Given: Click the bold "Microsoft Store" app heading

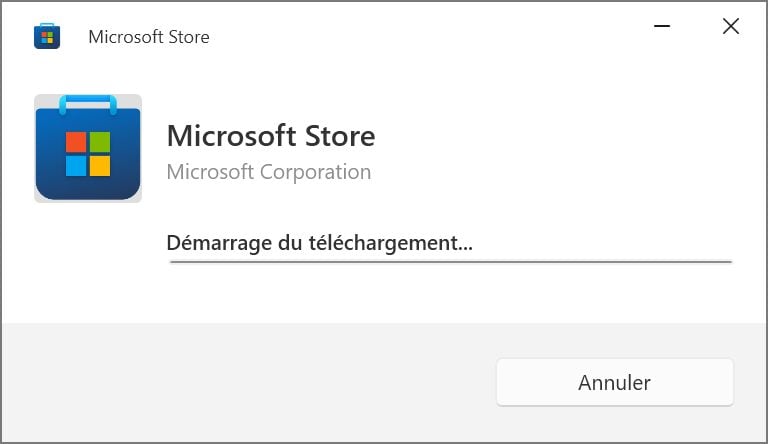Looking at the screenshot, I should pyautogui.click(x=270, y=135).
